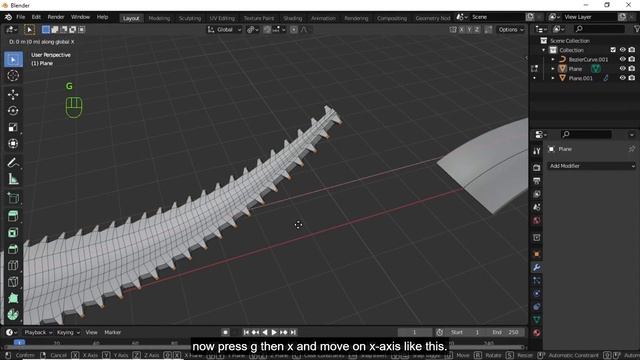Open the Window menu
Screen dimensions: 640x360
[80, 17]
